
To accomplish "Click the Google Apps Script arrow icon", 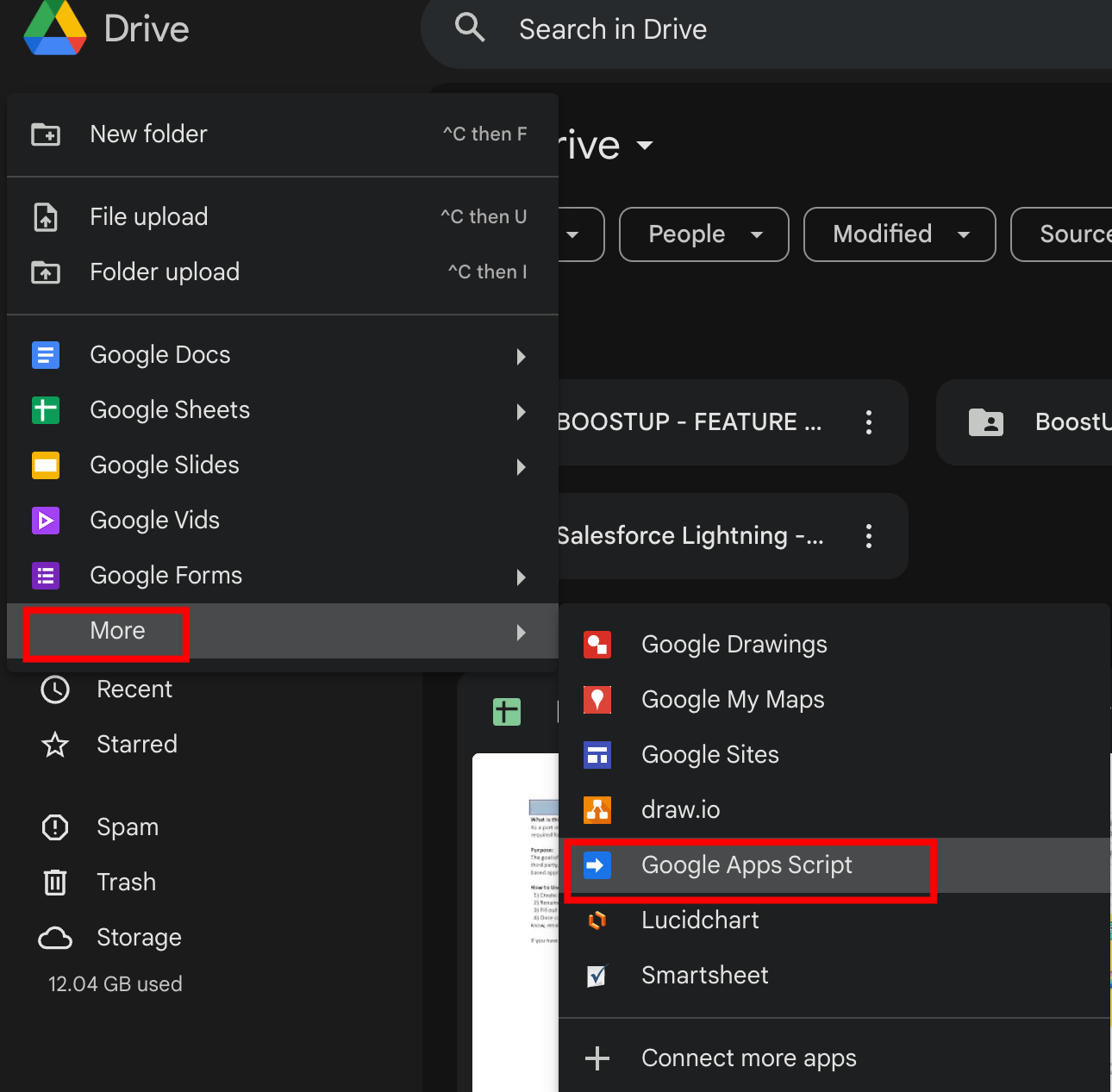I will click(597, 865).
